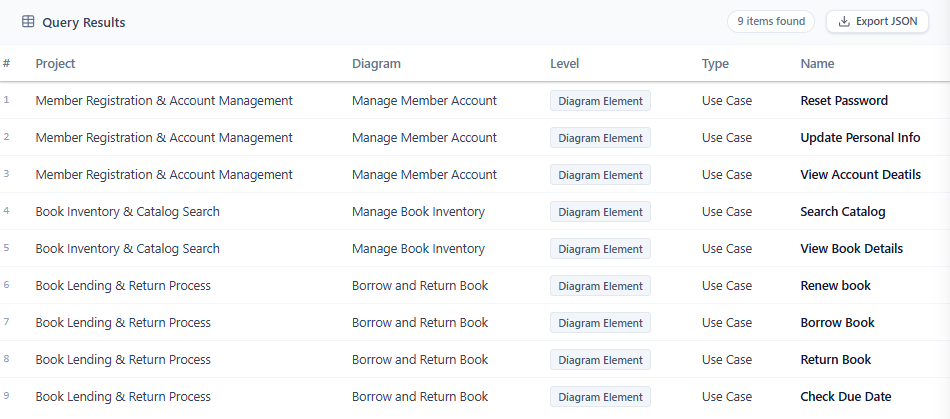Open the Search Catalog use case

coord(843,211)
